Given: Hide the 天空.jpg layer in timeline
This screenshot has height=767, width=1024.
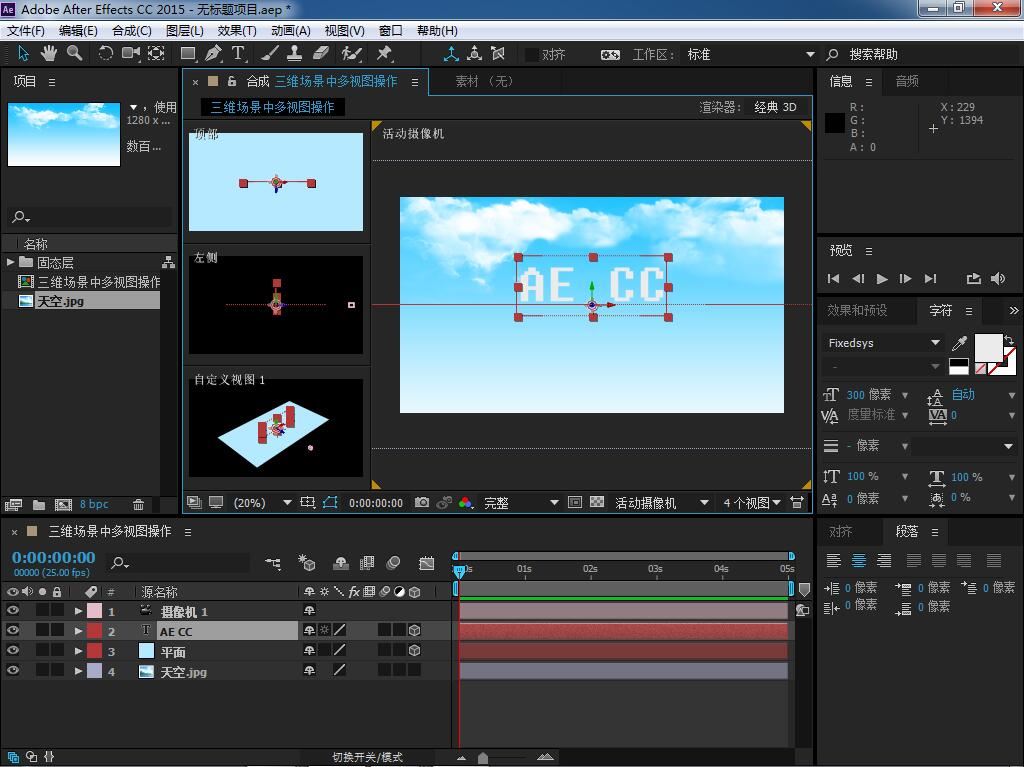Looking at the screenshot, I should pos(12,670).
